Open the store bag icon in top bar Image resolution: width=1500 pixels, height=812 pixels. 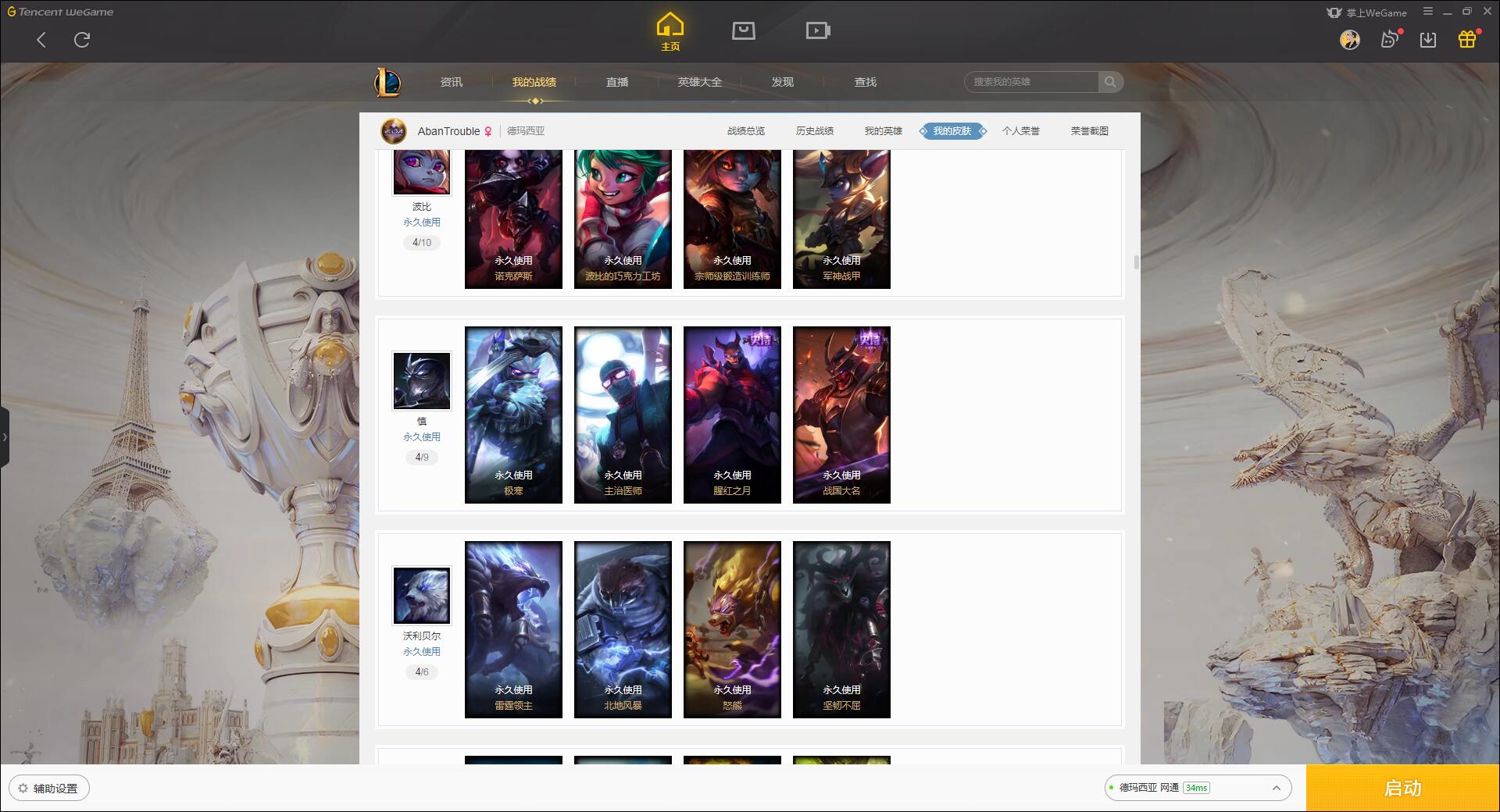coord(744,30)
